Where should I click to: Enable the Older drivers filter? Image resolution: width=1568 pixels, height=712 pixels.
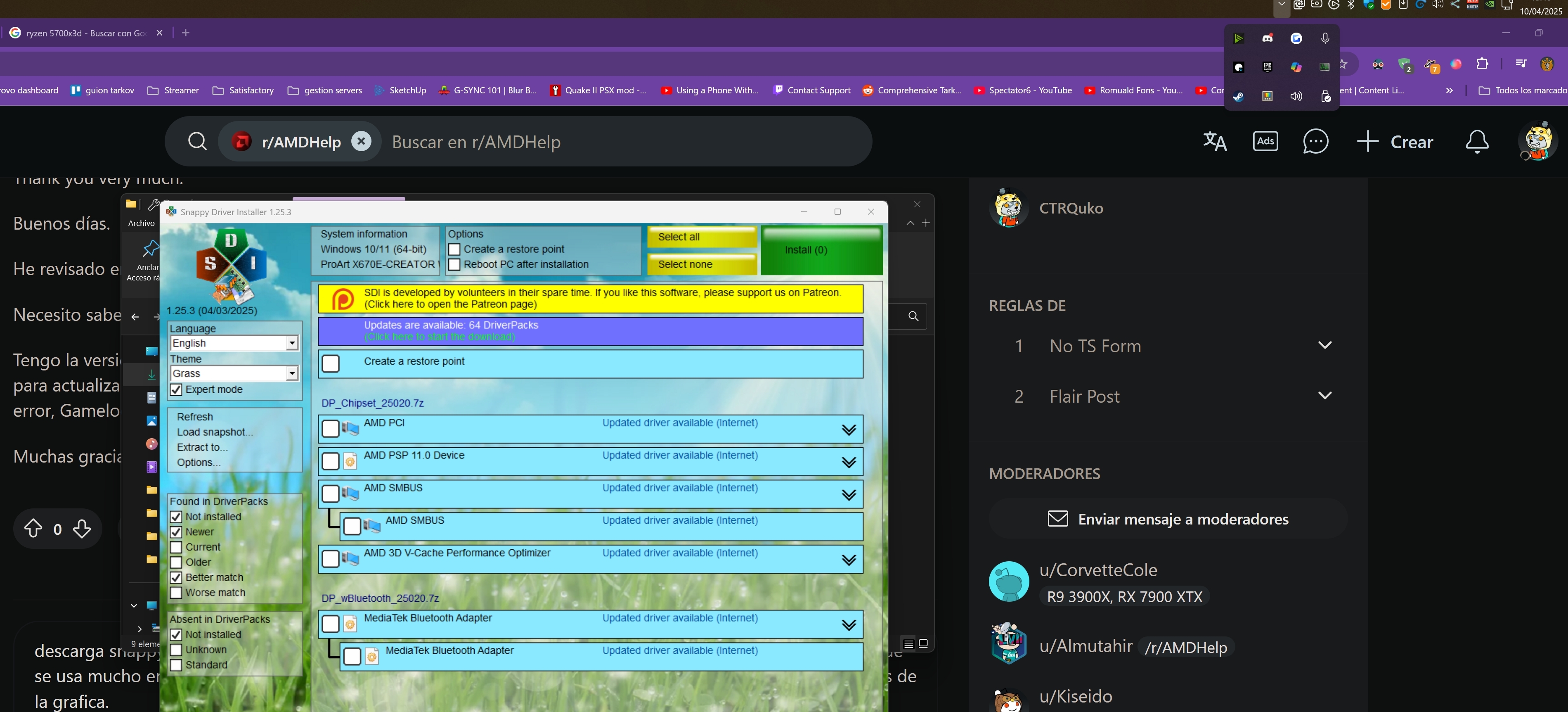(176, 562)
